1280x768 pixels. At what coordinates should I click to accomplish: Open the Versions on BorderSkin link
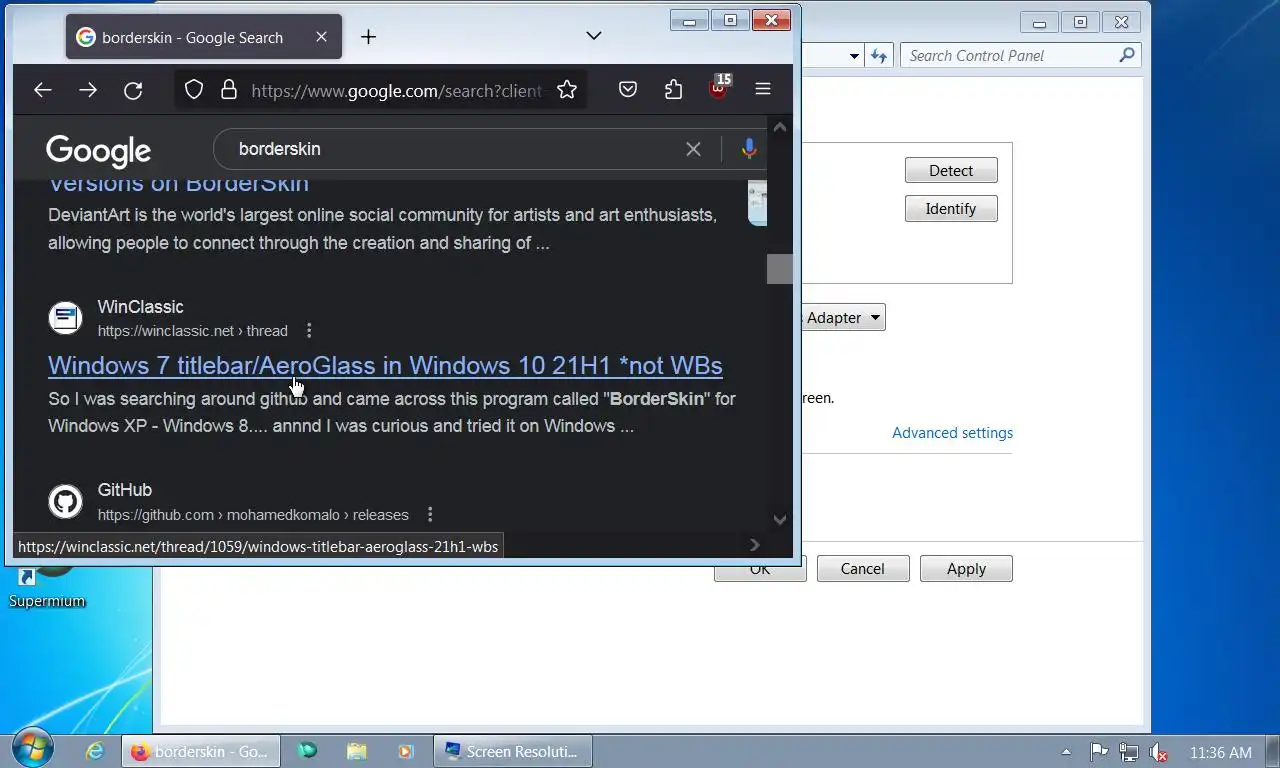178,184
